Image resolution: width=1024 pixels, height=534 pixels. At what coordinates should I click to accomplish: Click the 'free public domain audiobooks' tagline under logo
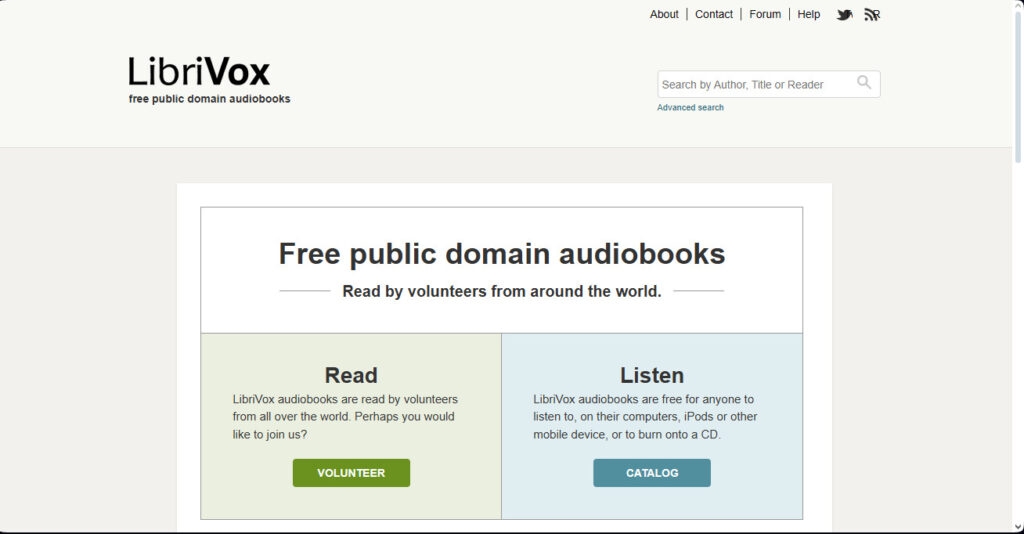pyautogui.click(x=209, y=99)
